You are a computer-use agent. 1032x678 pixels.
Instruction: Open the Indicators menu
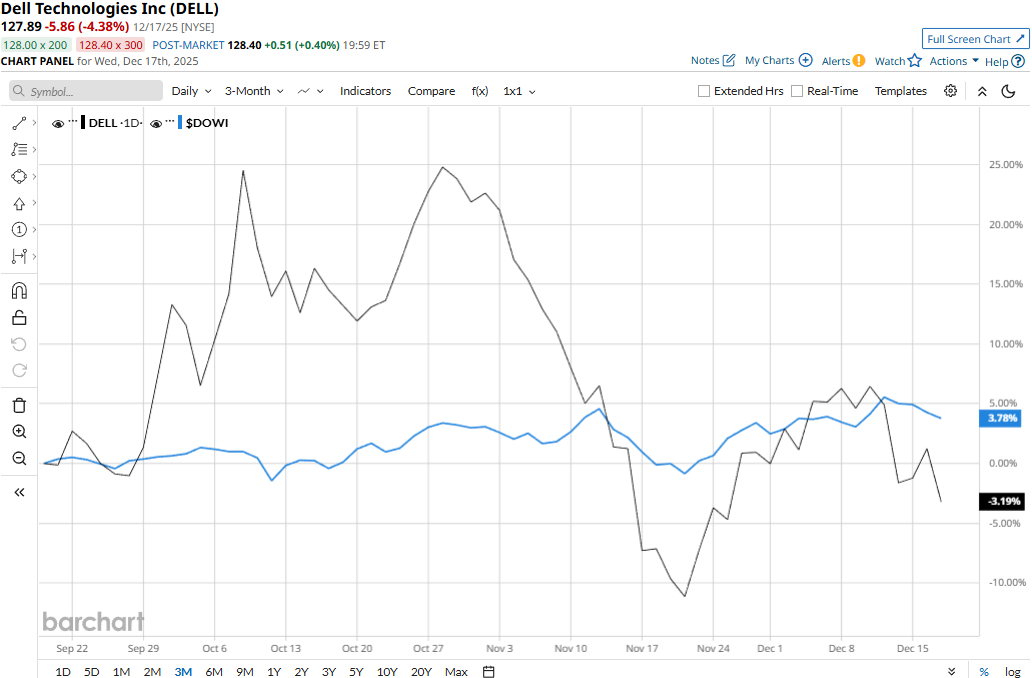pyautogui.click(x=365, y=91)
